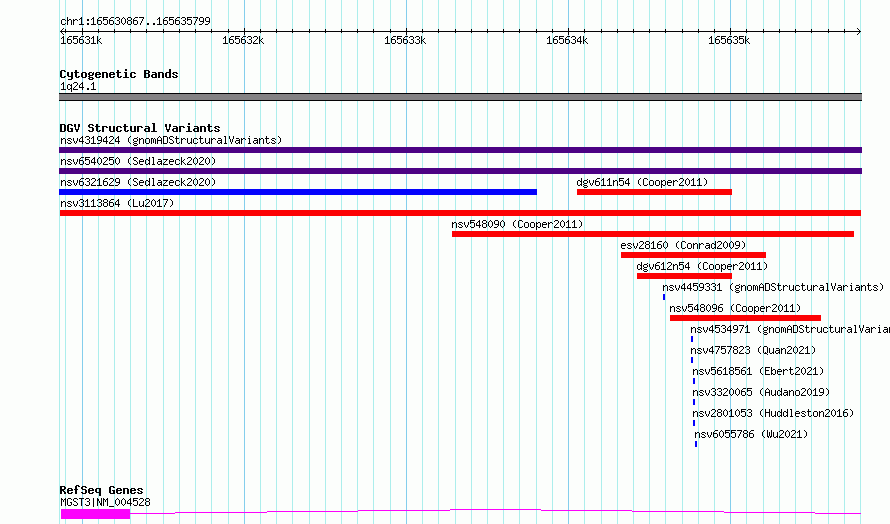Click the gray 1q24.1 cytogenetic band bar
Image resolution: width=890 pixels, height=524 pixels.
pyautogui.click(x=460, y=97)
